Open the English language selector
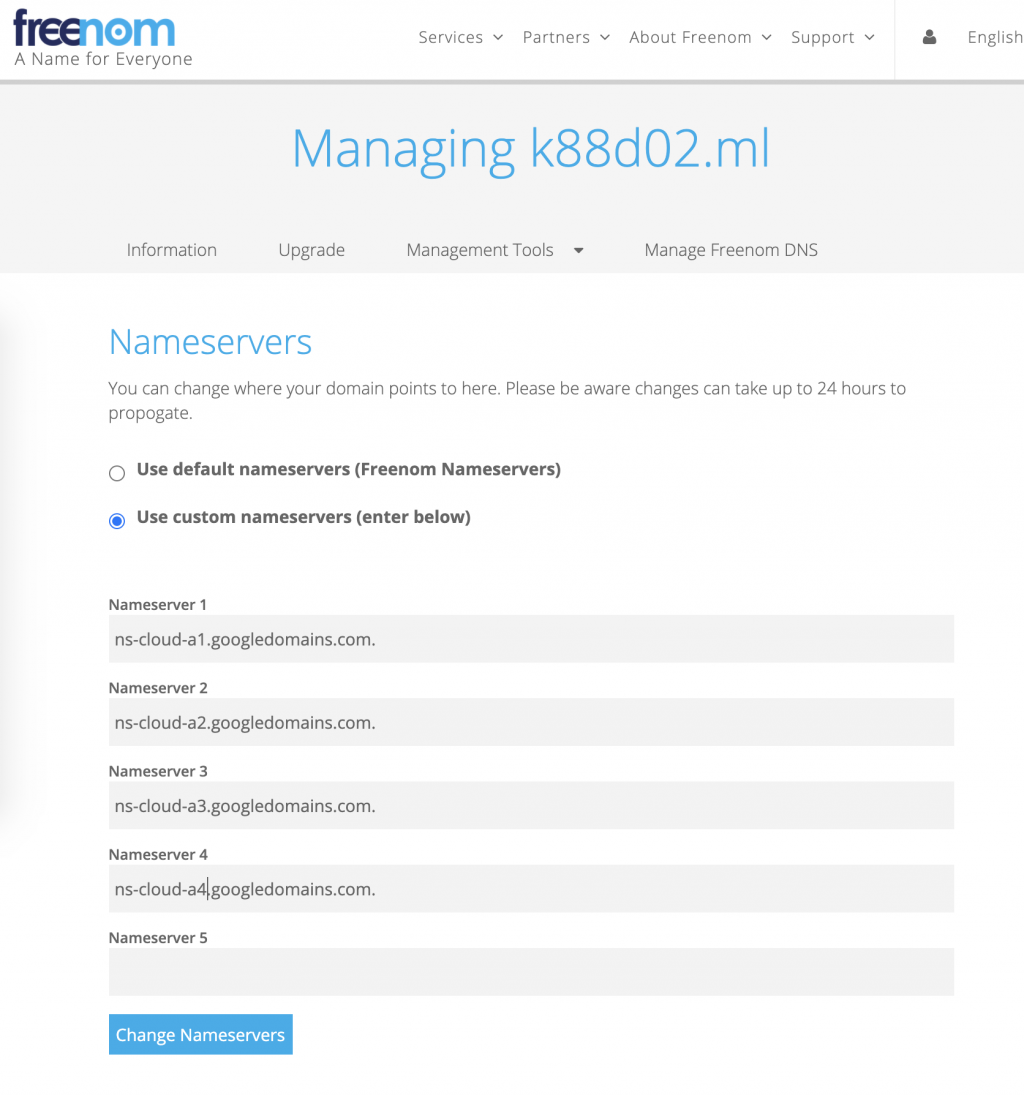Image resolution: width=1024 pixels, height=1095 pixels. point(995,37)
